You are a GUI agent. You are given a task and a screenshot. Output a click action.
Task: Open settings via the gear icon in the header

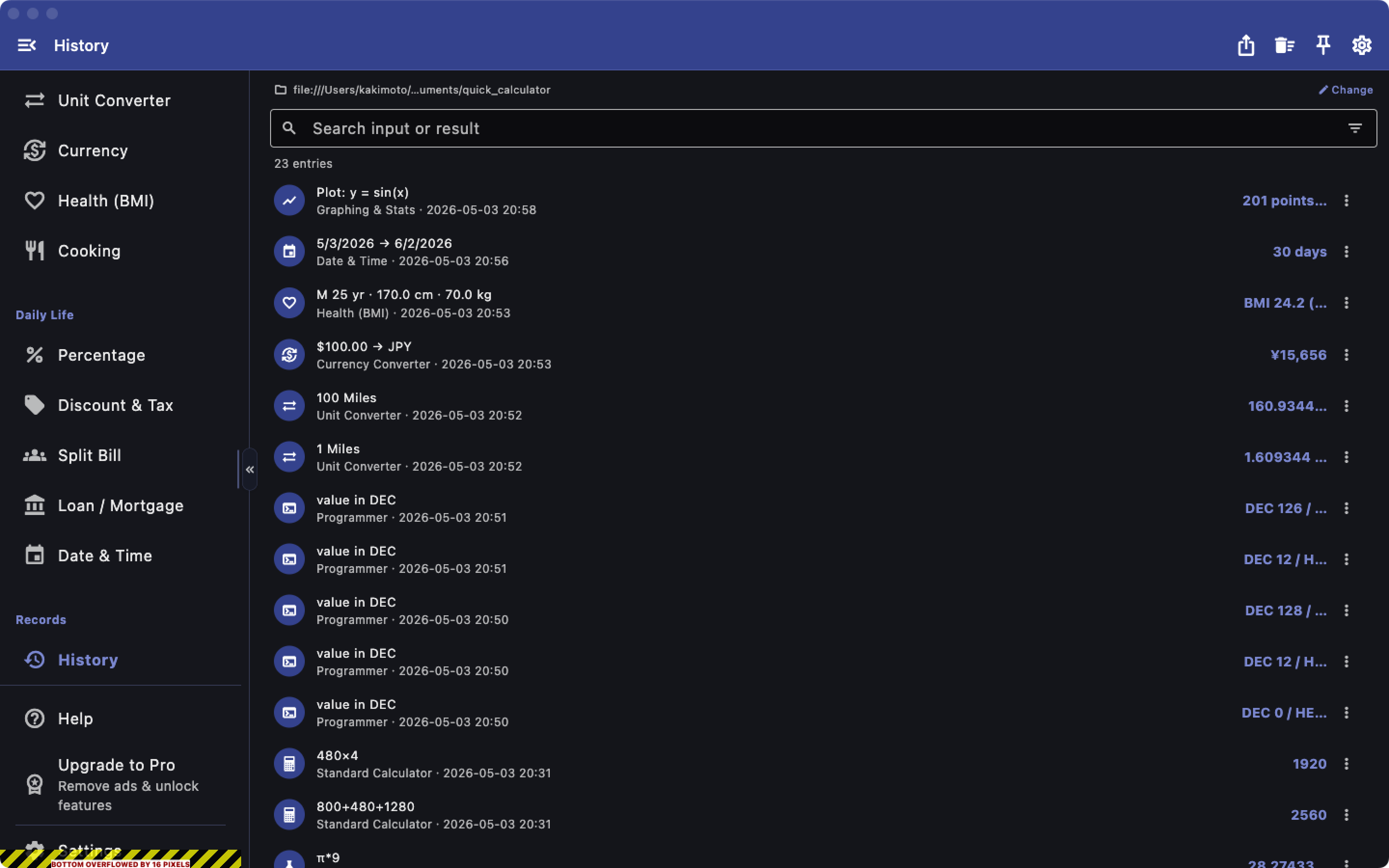click(1362, 45)
